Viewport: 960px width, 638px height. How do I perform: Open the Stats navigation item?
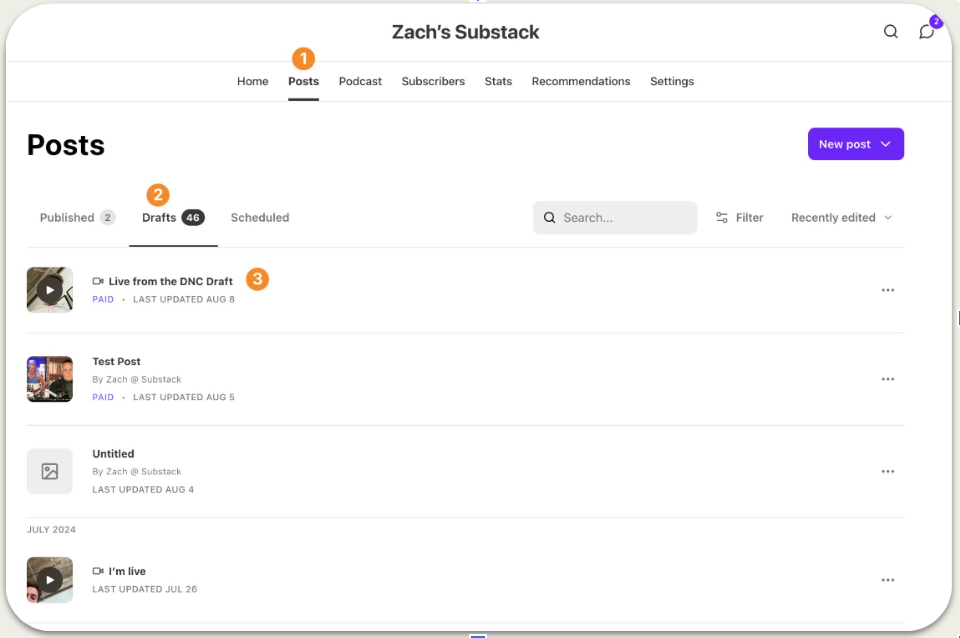coord(498,81)
